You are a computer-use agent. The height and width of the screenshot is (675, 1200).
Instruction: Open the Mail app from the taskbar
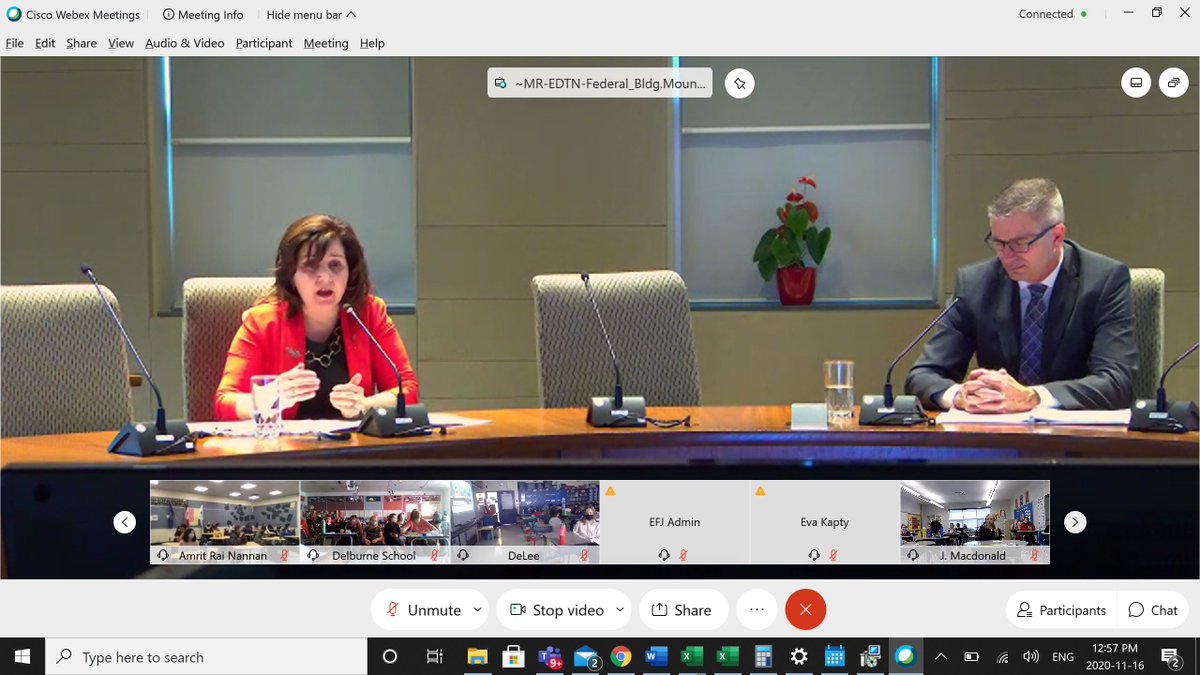pos(586,657)
